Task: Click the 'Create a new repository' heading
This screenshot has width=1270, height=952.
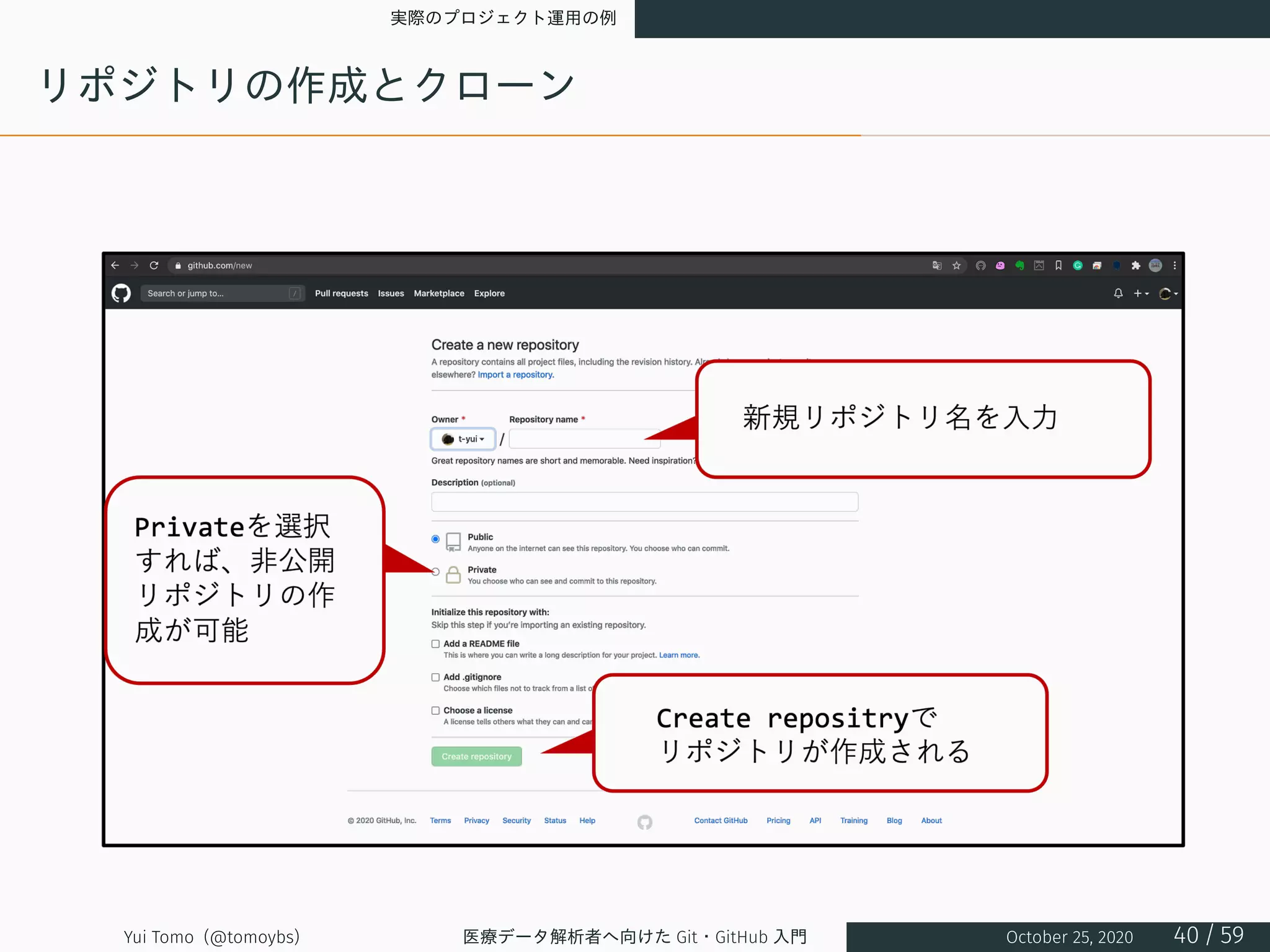Action: pyautogui.click(x=505, y=345)
